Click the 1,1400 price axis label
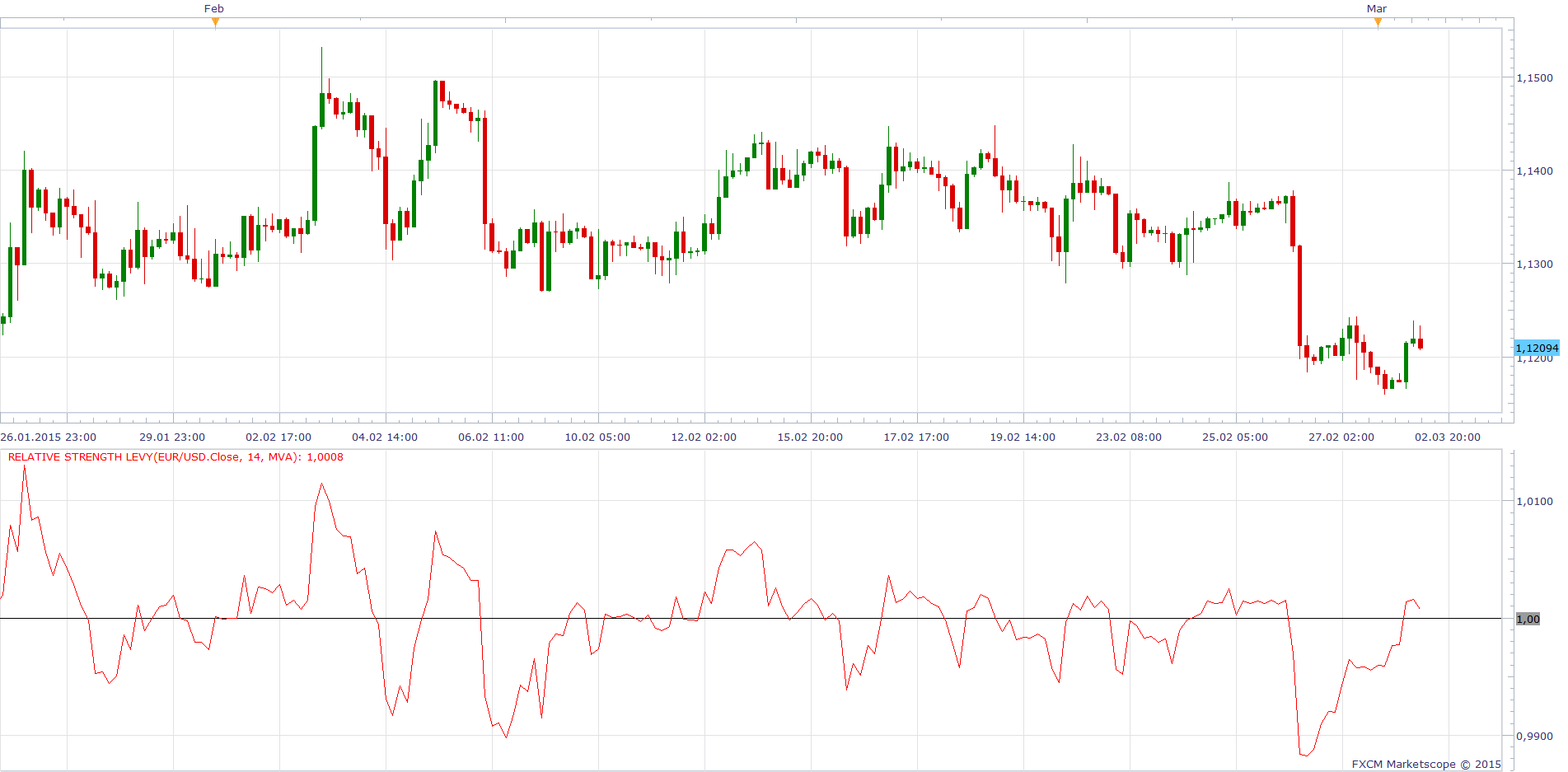 1534,171
